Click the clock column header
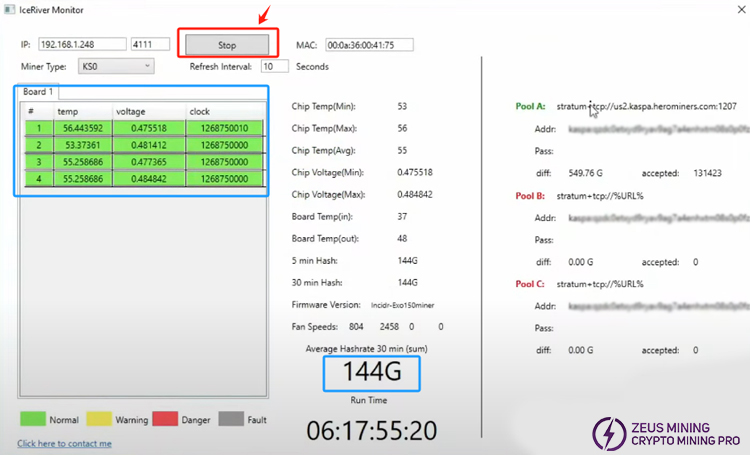The width and height of the screenshot is (750, 455). [224, 111]
